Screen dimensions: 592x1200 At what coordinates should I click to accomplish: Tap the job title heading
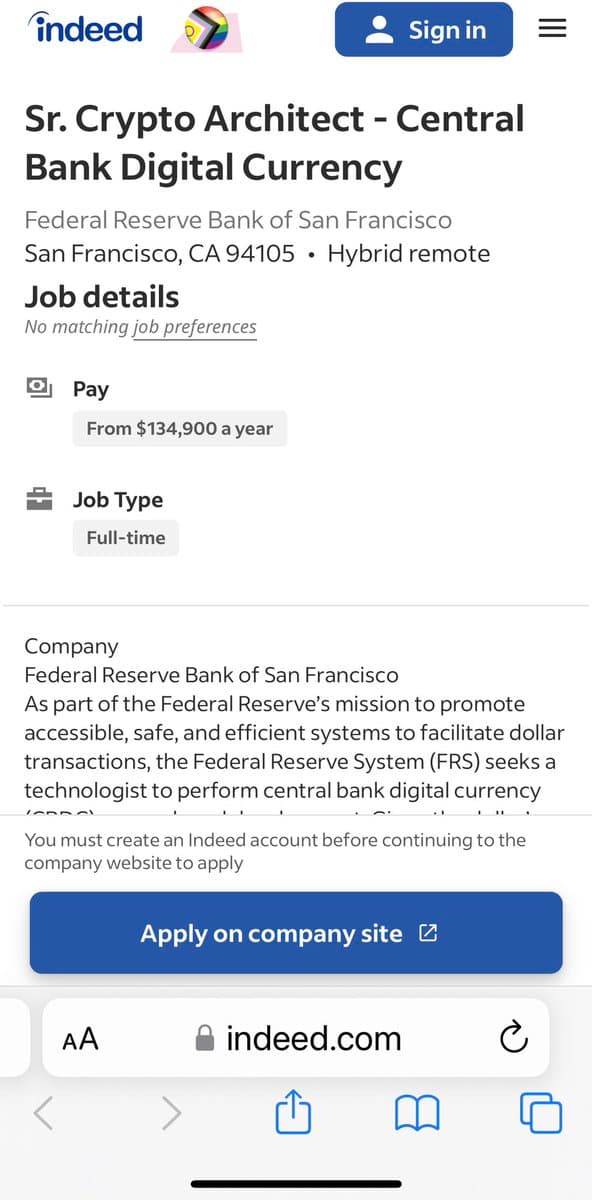coord(274,142)
